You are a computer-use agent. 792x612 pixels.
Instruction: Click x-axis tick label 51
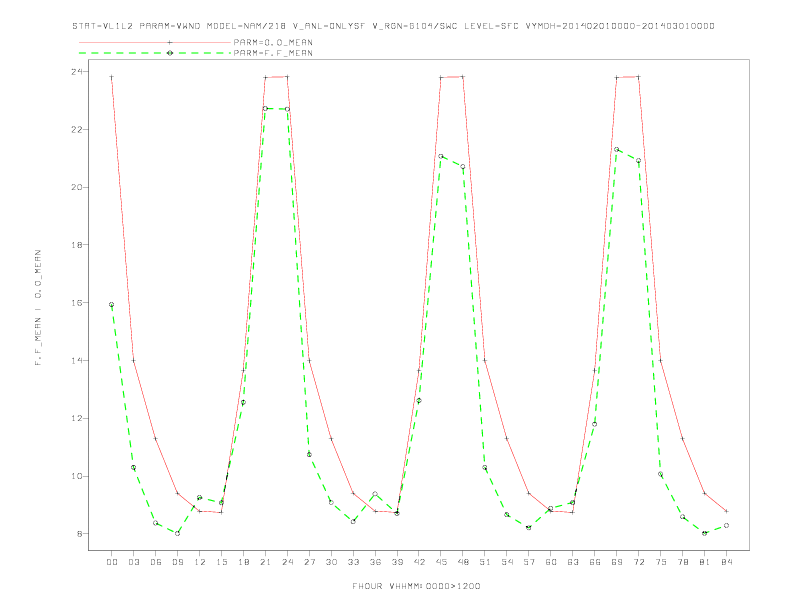coord(485,562)
